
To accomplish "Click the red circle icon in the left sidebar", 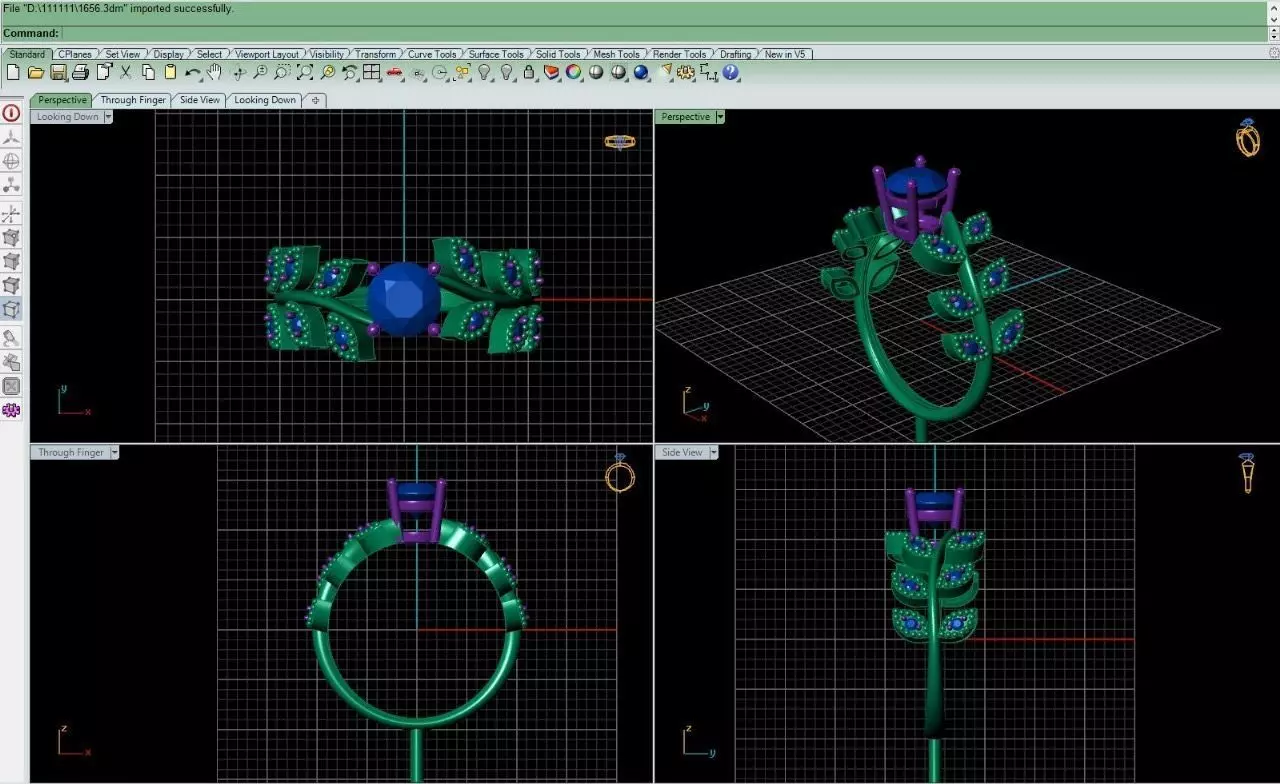I will coord(11,113).
